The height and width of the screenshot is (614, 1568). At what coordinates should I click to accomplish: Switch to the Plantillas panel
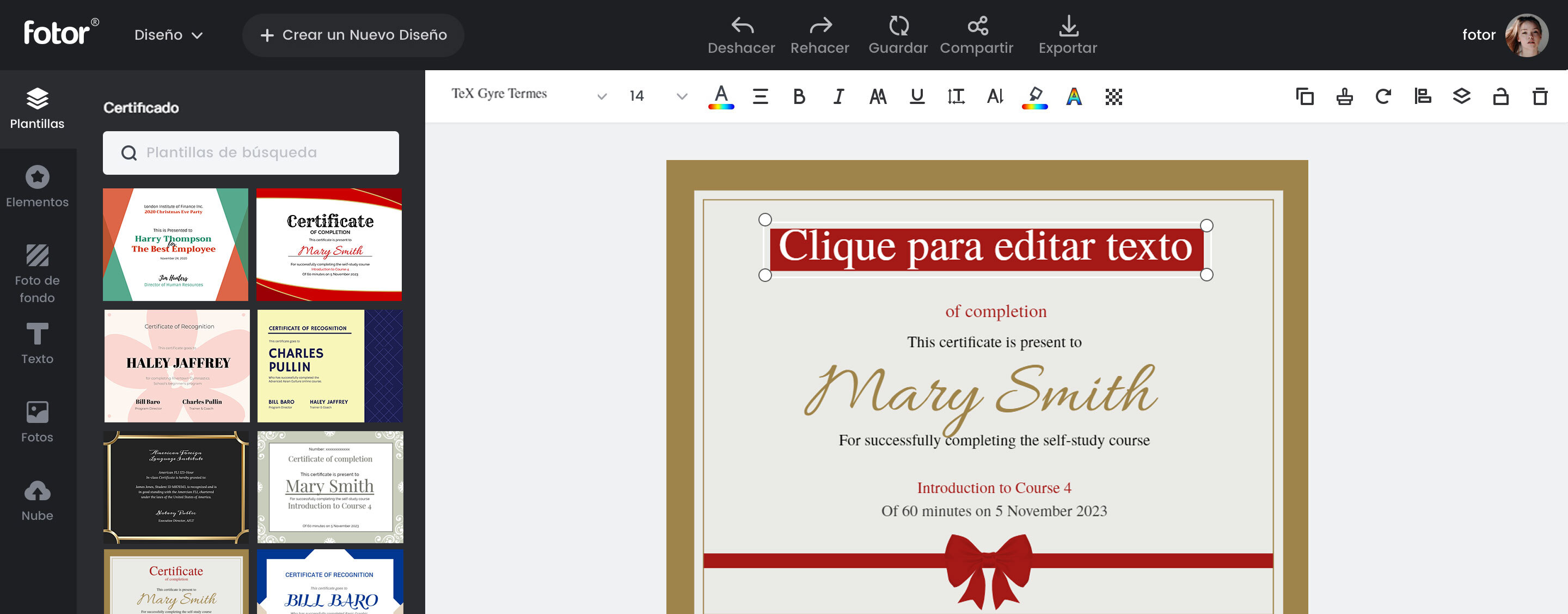point(38,107)
